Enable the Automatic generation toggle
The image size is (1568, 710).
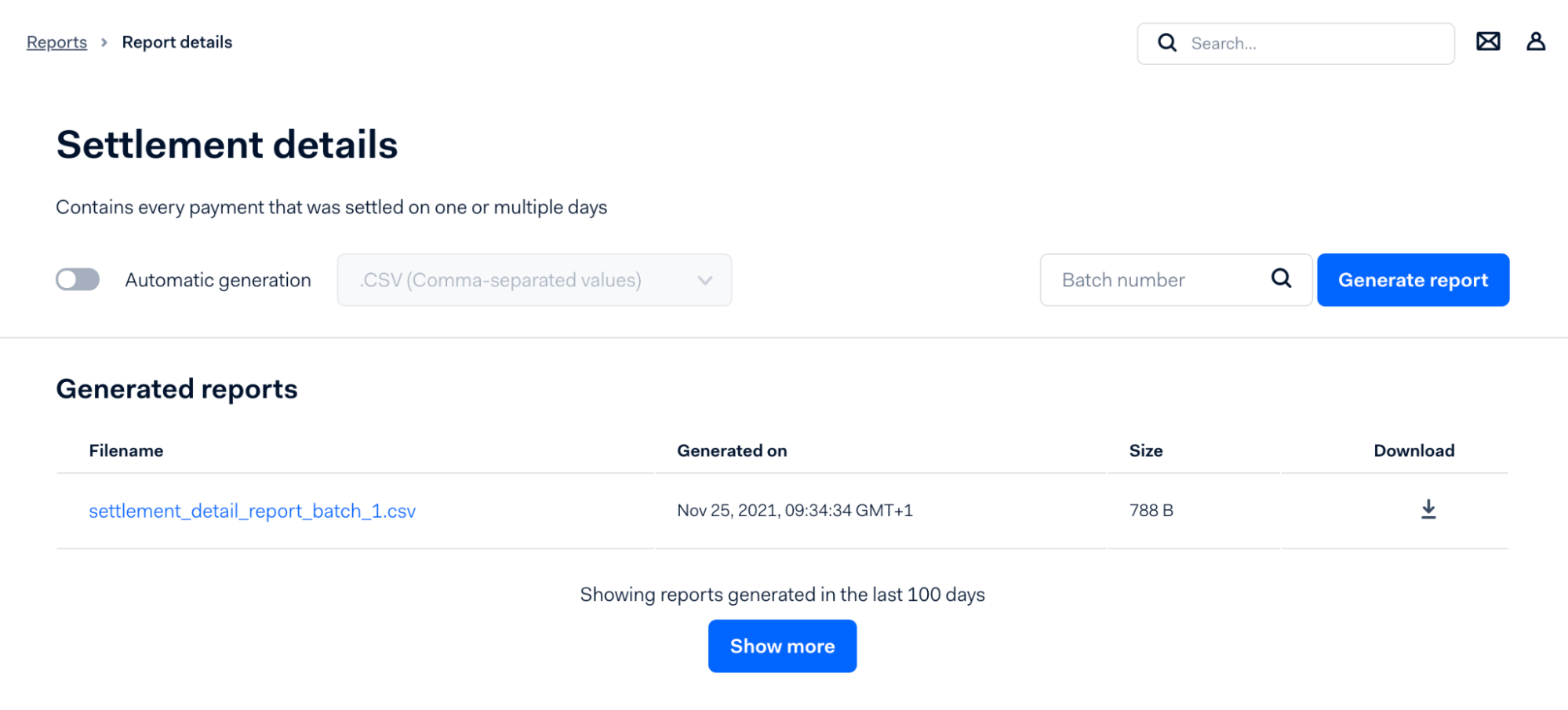pos(78,279)
